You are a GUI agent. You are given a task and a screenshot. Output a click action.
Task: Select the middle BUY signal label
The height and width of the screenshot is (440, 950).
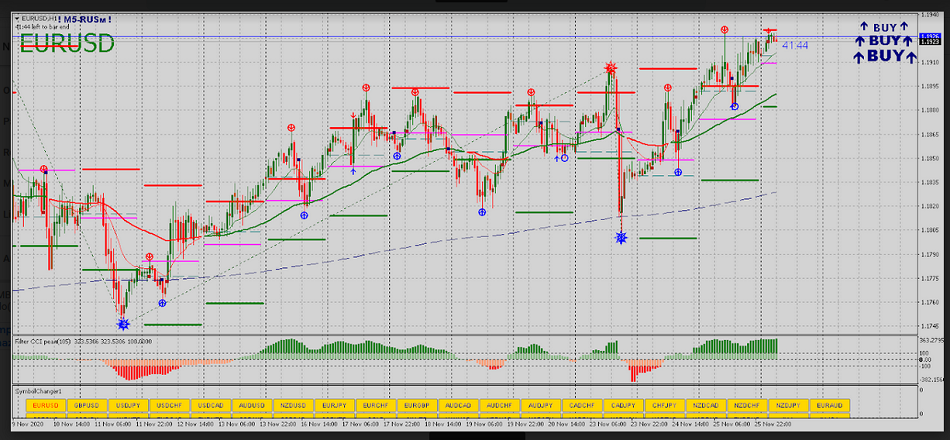tap(884, 41)
